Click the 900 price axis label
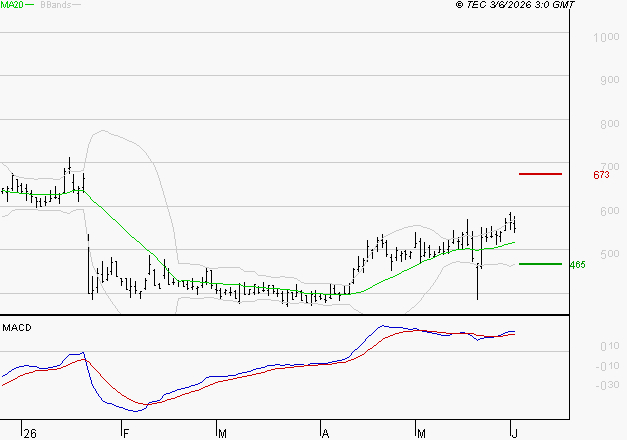The image size is (627, 440). [610, 80]
